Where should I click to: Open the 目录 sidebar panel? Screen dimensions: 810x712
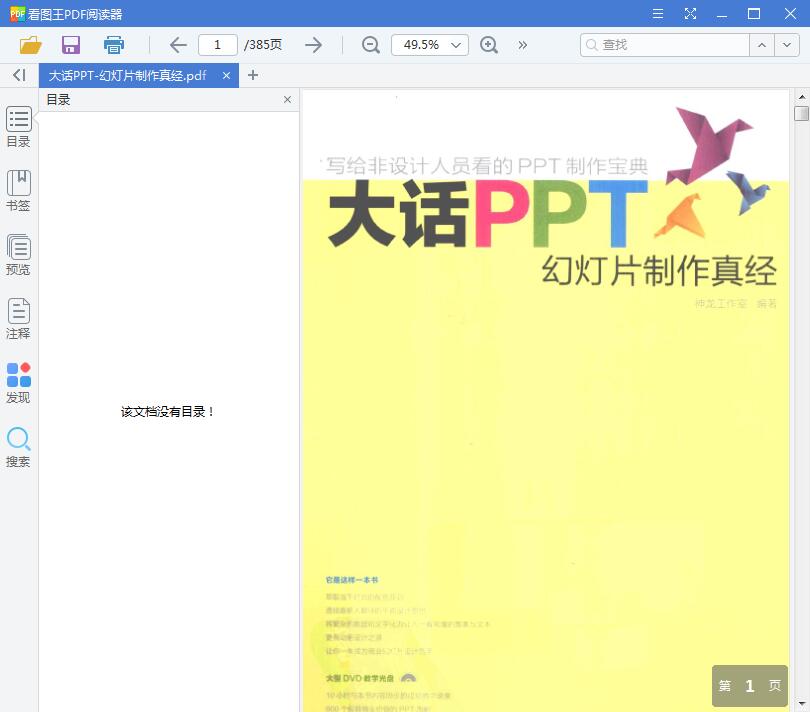click(x=19, y=127)
